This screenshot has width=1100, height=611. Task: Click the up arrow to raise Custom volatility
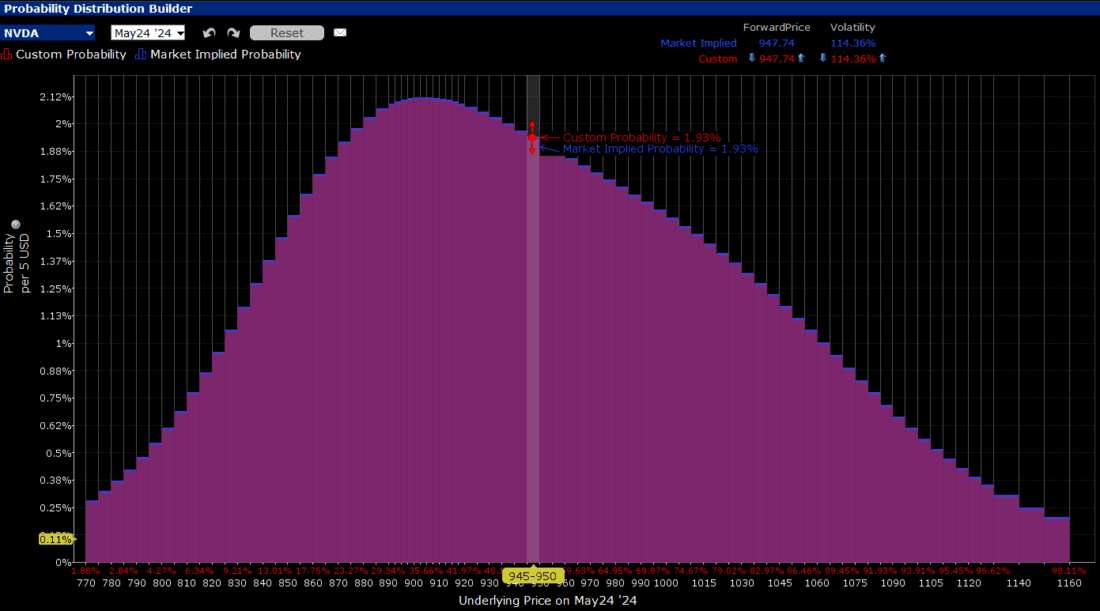(x=883, y=59)
